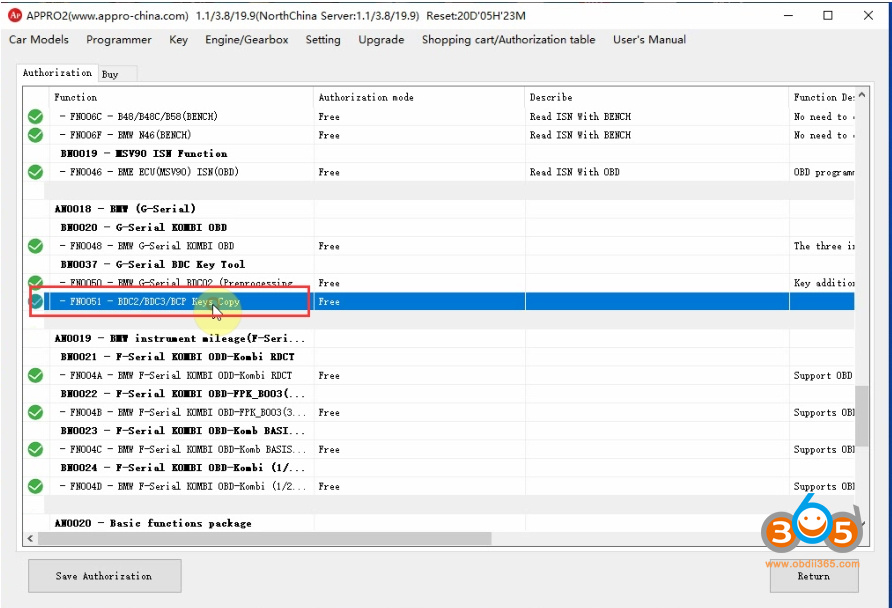
Task: Open the Engine/Gearbox menu
Action: tap(246, 40)
